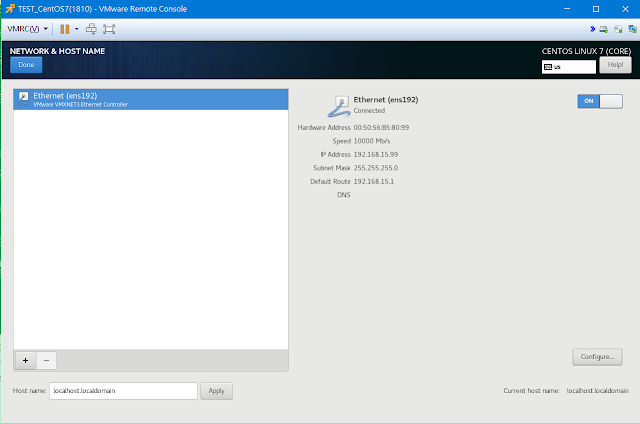Click the blue double-chevron devices expander

pyautogui.click(x=592, y=29)
